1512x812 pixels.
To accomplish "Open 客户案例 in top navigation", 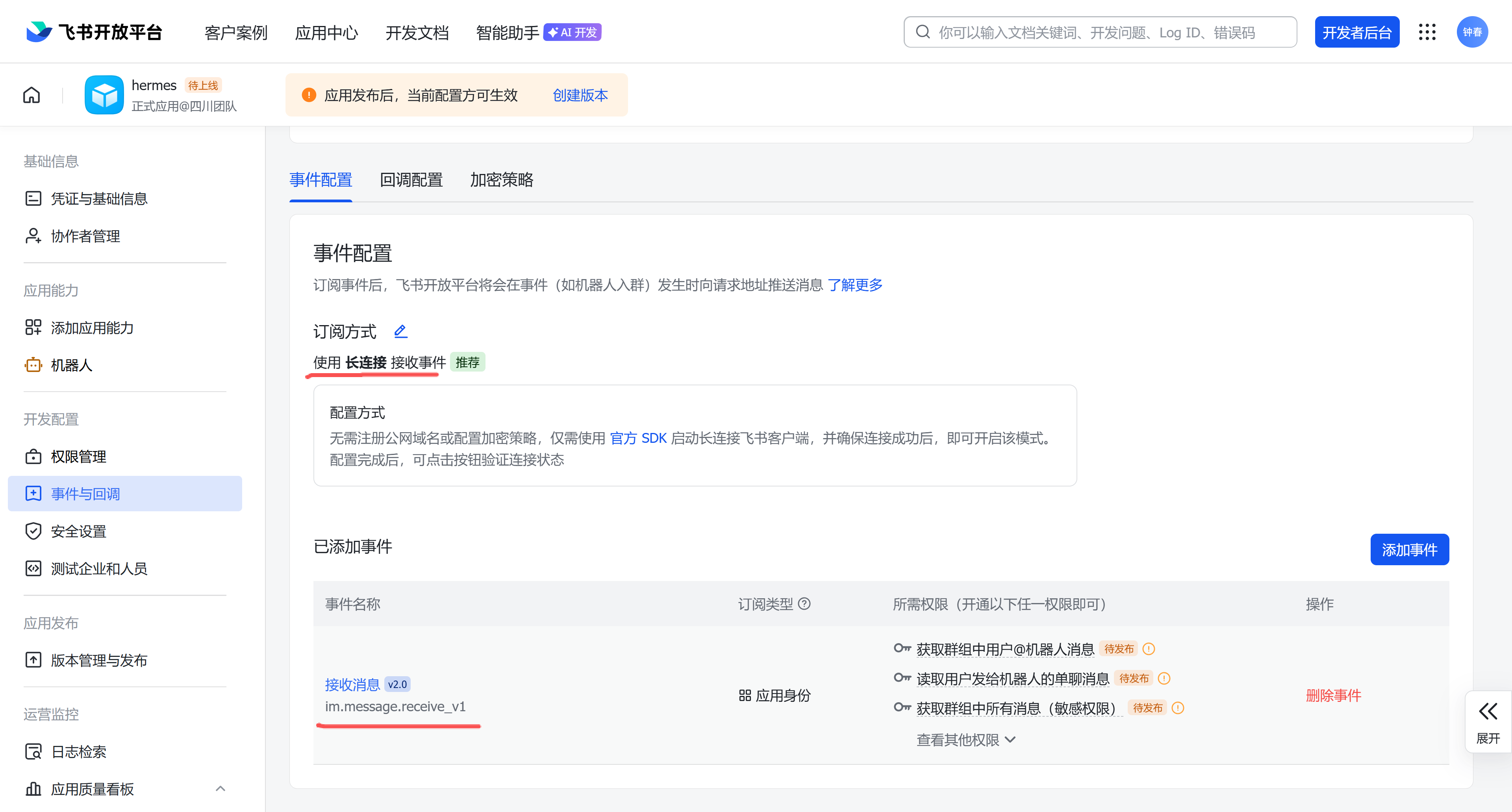I will tap(236, 33).
